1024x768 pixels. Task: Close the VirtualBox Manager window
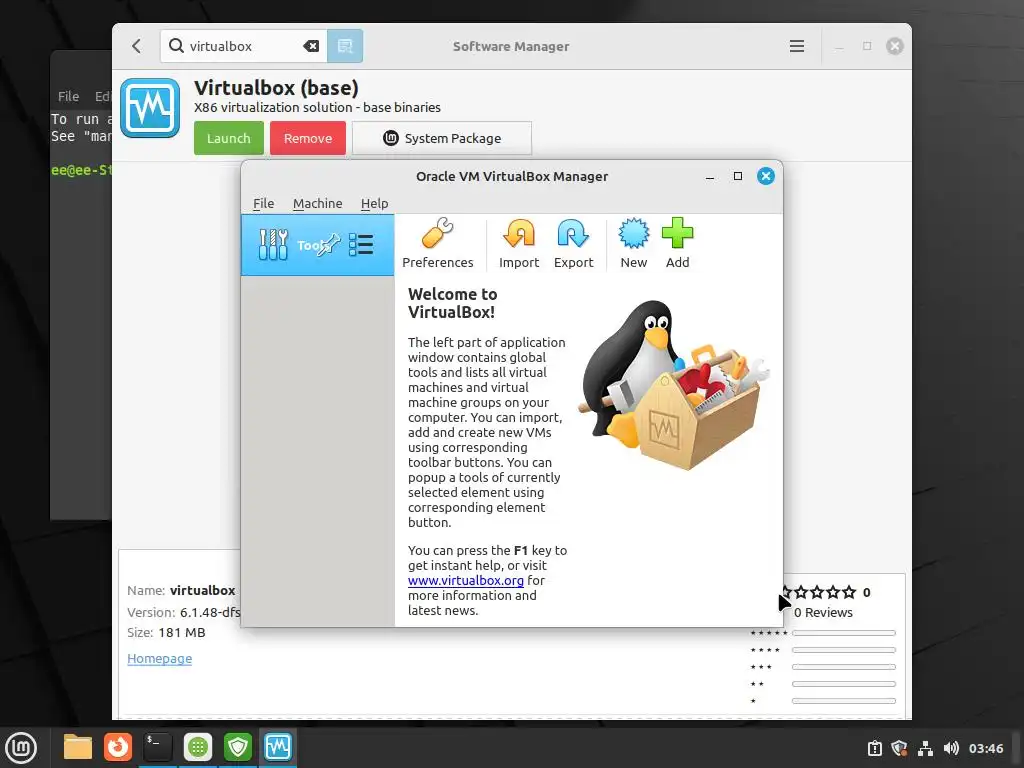[765, 176]
